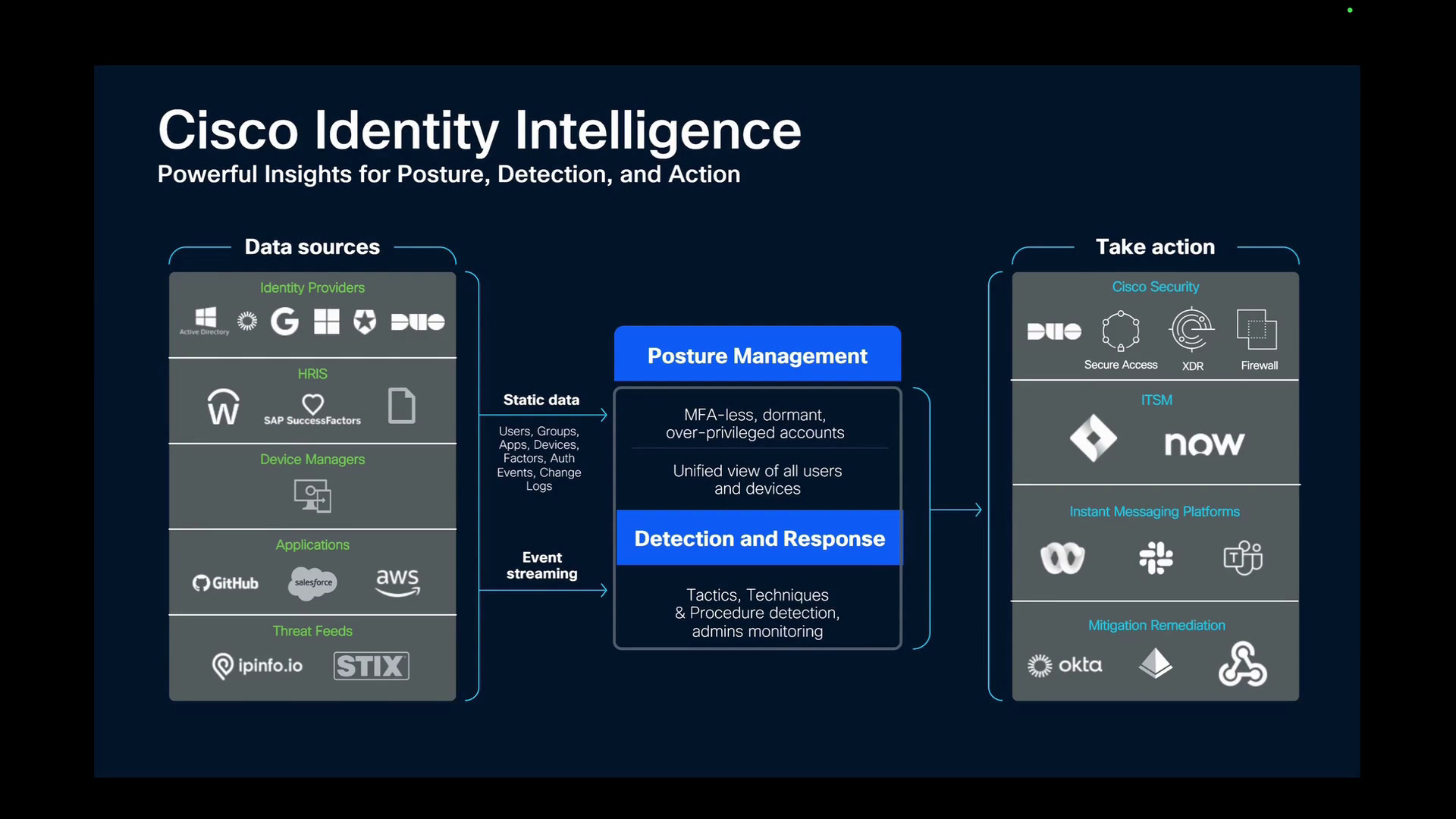Click 'MFA-less, dormant, over-privileged accounts' text
The height and width of the screenshot is (819, 1456).
point(755,424)
